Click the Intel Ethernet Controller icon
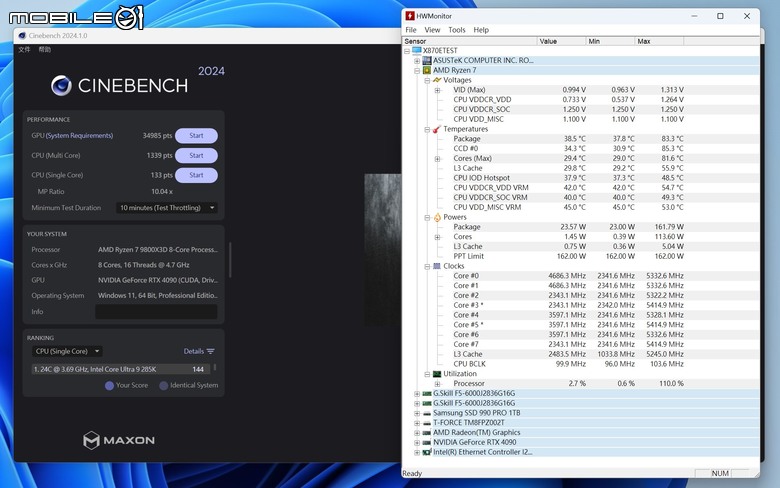Image resolution: width=780 pixels, height=488 pixels. coord(427,452)
